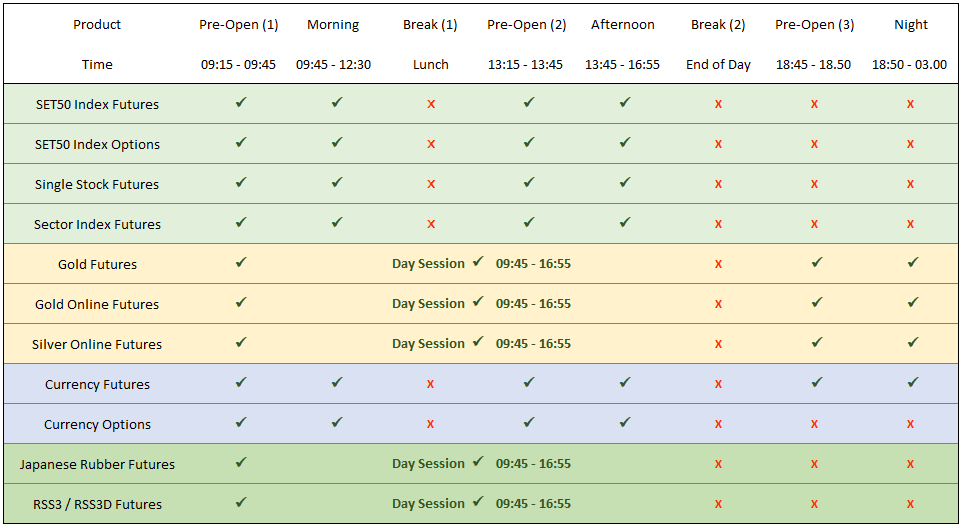Click the End of Day header text
Screen dimensions: 963x528
[x=718, y=65]
